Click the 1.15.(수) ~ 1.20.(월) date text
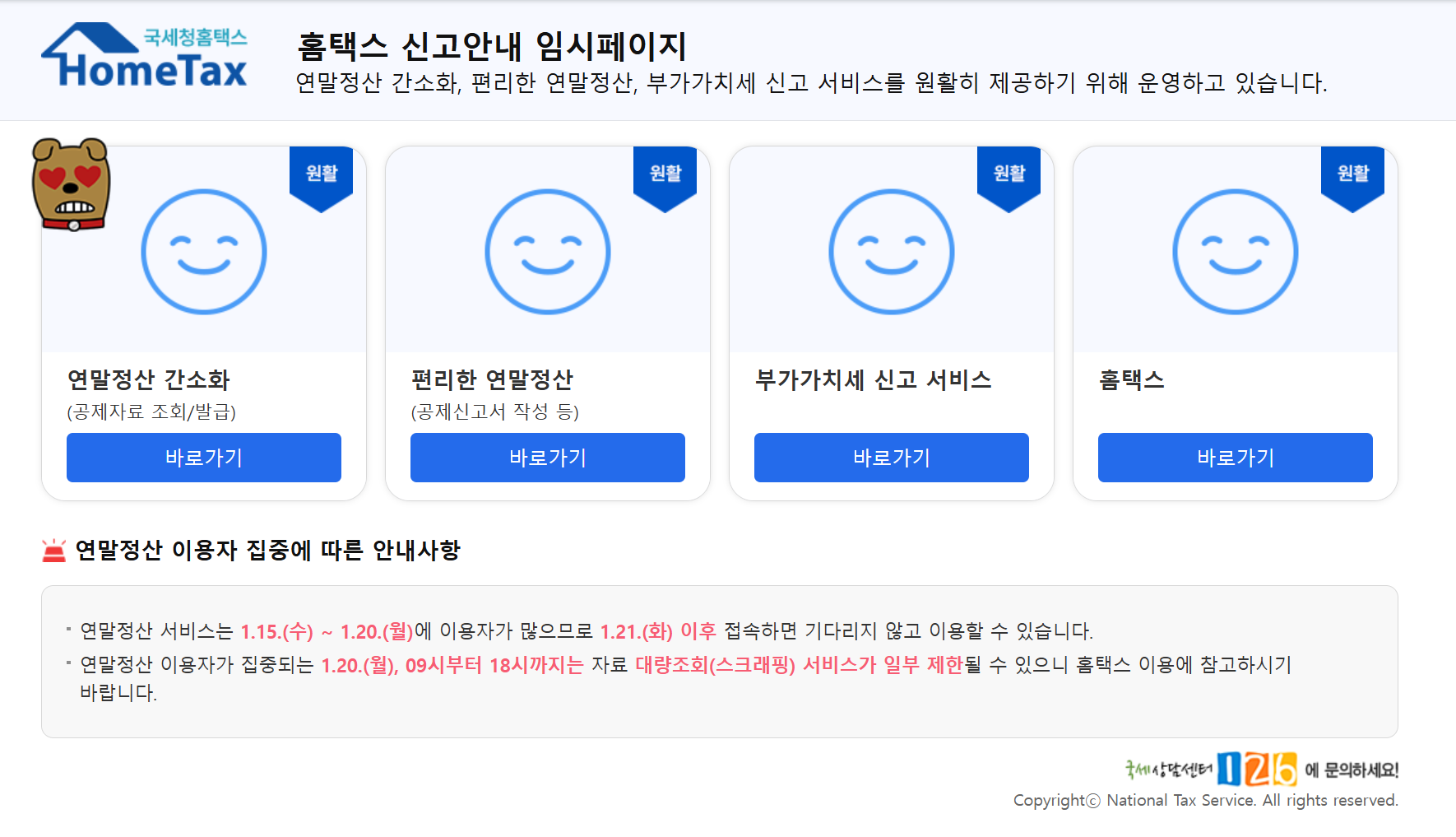The width and height of the screenshot is (1456, 837). tap(327, 631)
